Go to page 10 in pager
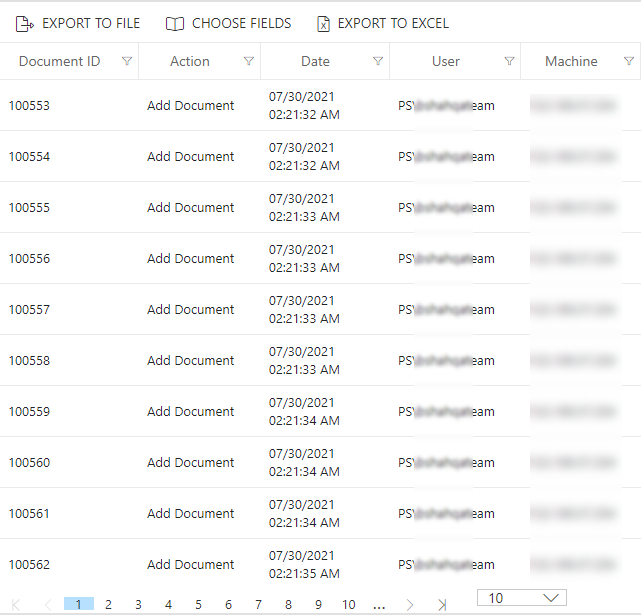This screenshot has width=641, height=615. (348, 605)
